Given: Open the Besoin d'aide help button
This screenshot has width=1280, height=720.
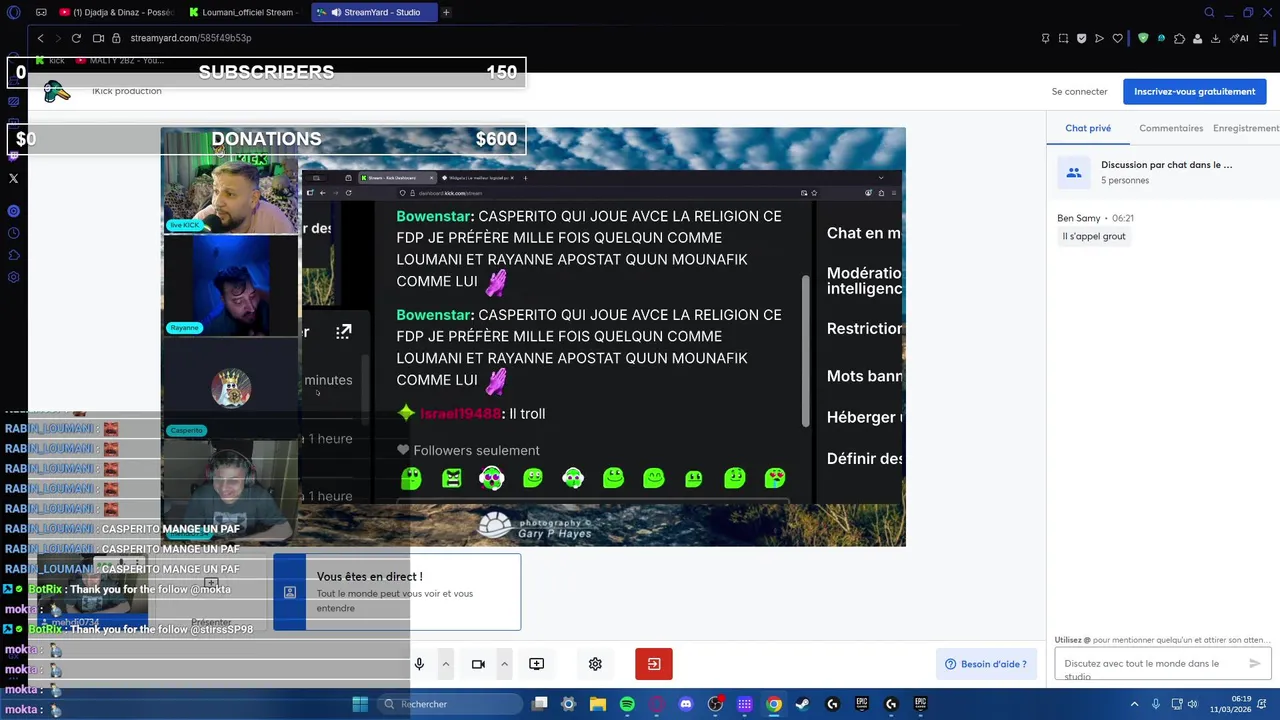Looking at the screenshot, I should click(x=986, y=664).
